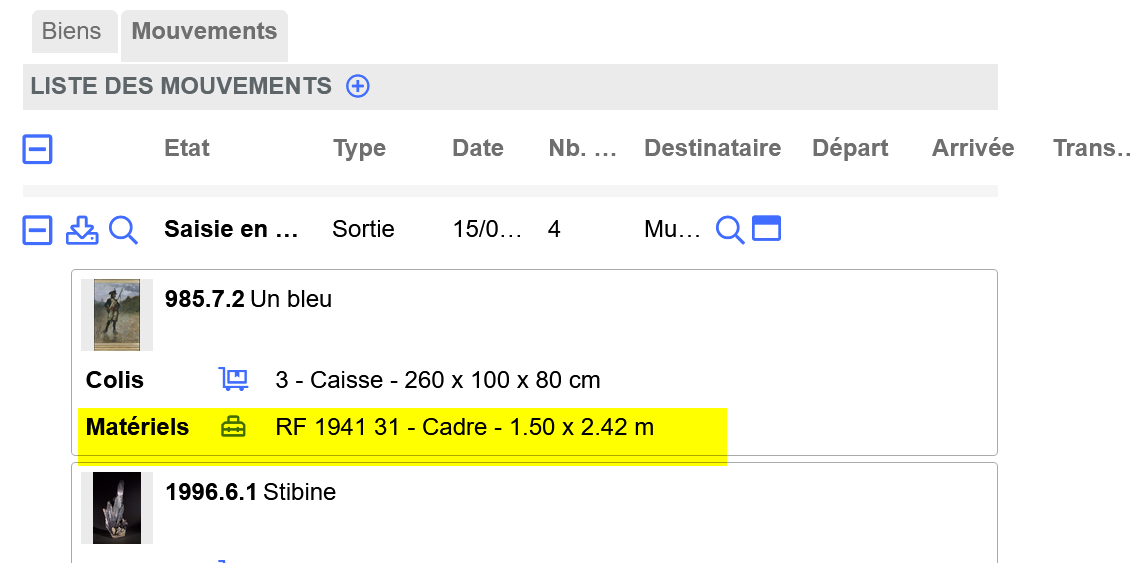Open item 985.7.2 Un bleu
Image resolution: width=1130 pixels, height=563 pixels.
pos(249,298)
